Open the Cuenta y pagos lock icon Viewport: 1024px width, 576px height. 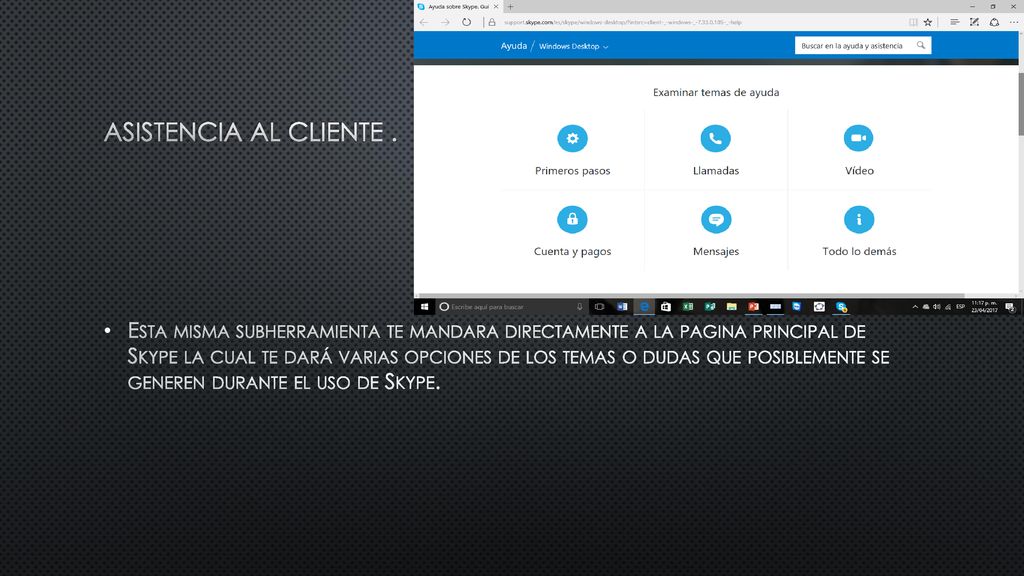pyautogui.click(x=572, y=219)
